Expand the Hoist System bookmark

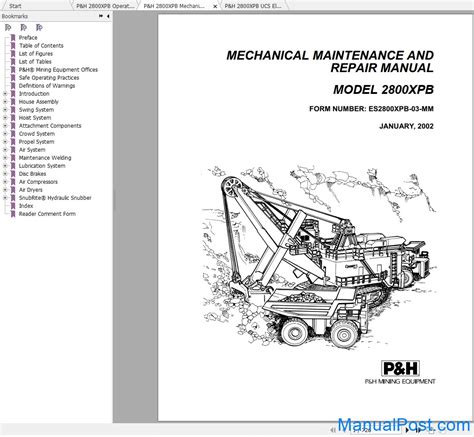point(5,118)
